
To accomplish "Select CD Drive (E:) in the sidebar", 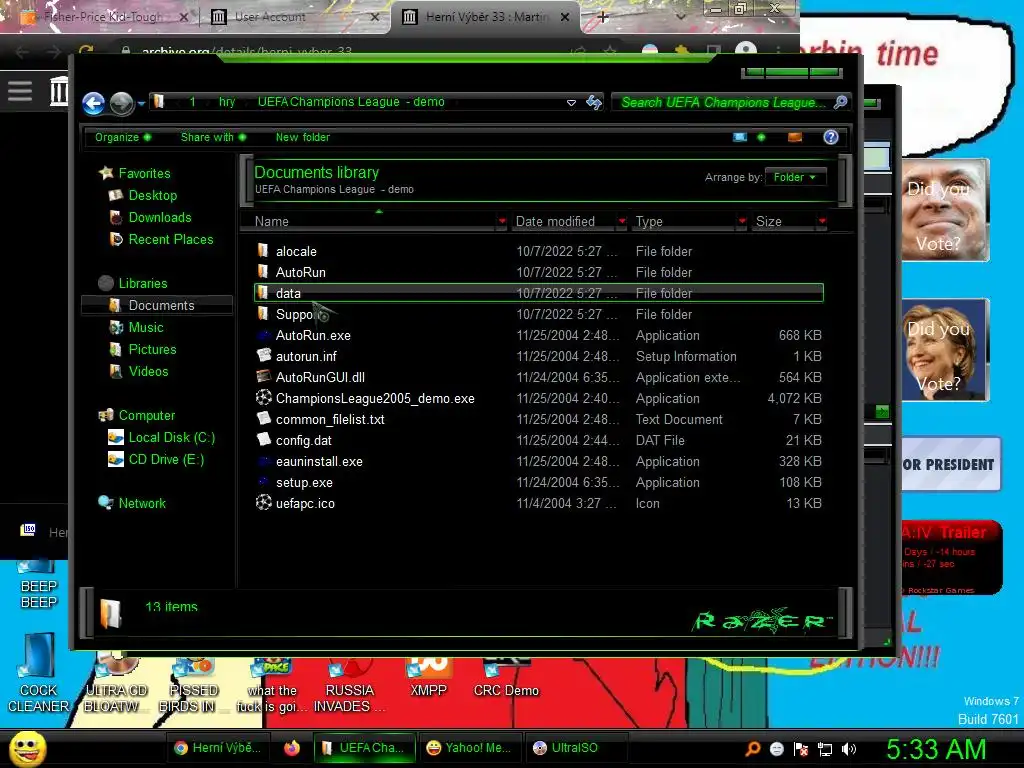I will click(x=166, y=460).
